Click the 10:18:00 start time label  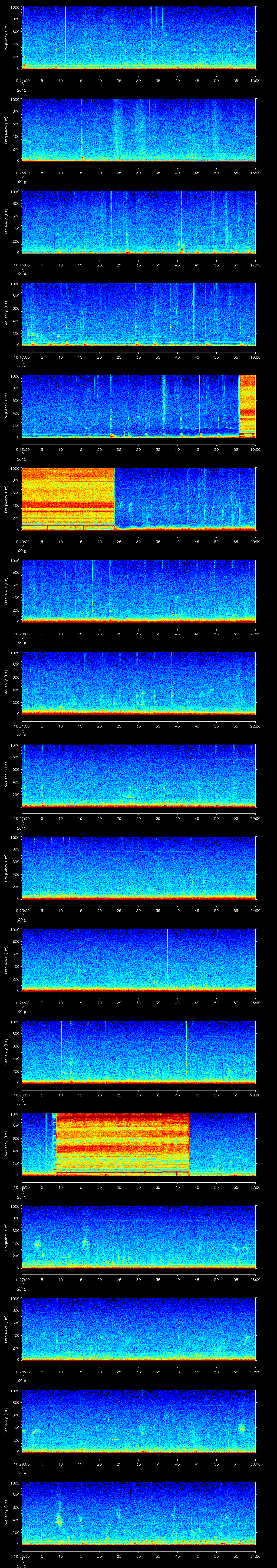click(21, 449)
